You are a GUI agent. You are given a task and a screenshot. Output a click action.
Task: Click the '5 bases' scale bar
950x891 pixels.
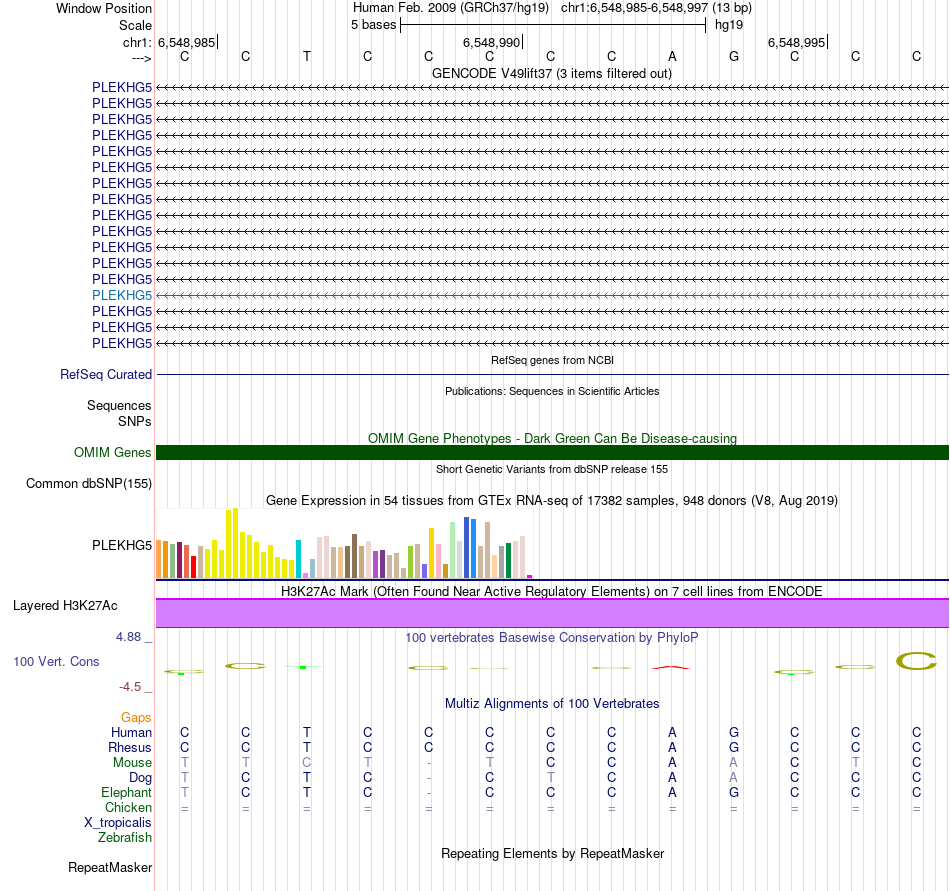553,25
